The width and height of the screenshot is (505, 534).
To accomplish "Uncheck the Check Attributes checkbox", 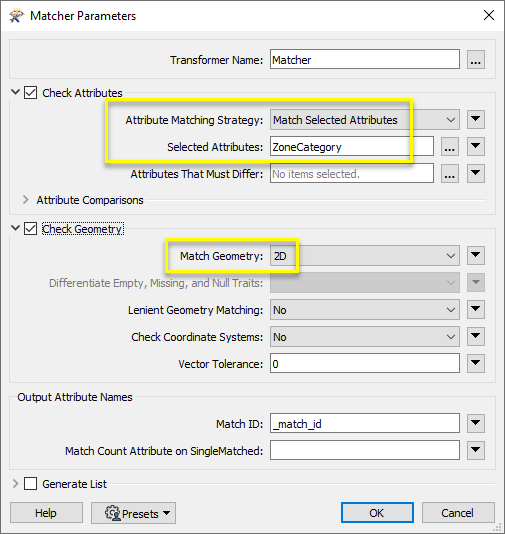I will tap(30, 93).
